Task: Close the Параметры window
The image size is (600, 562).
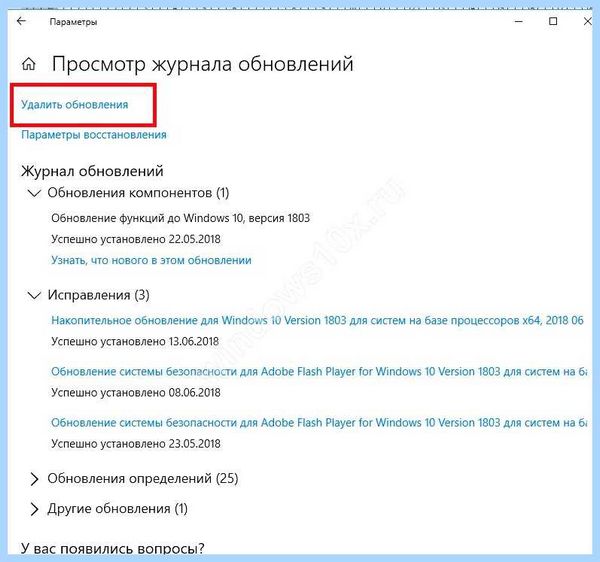Action: point(588,21)
